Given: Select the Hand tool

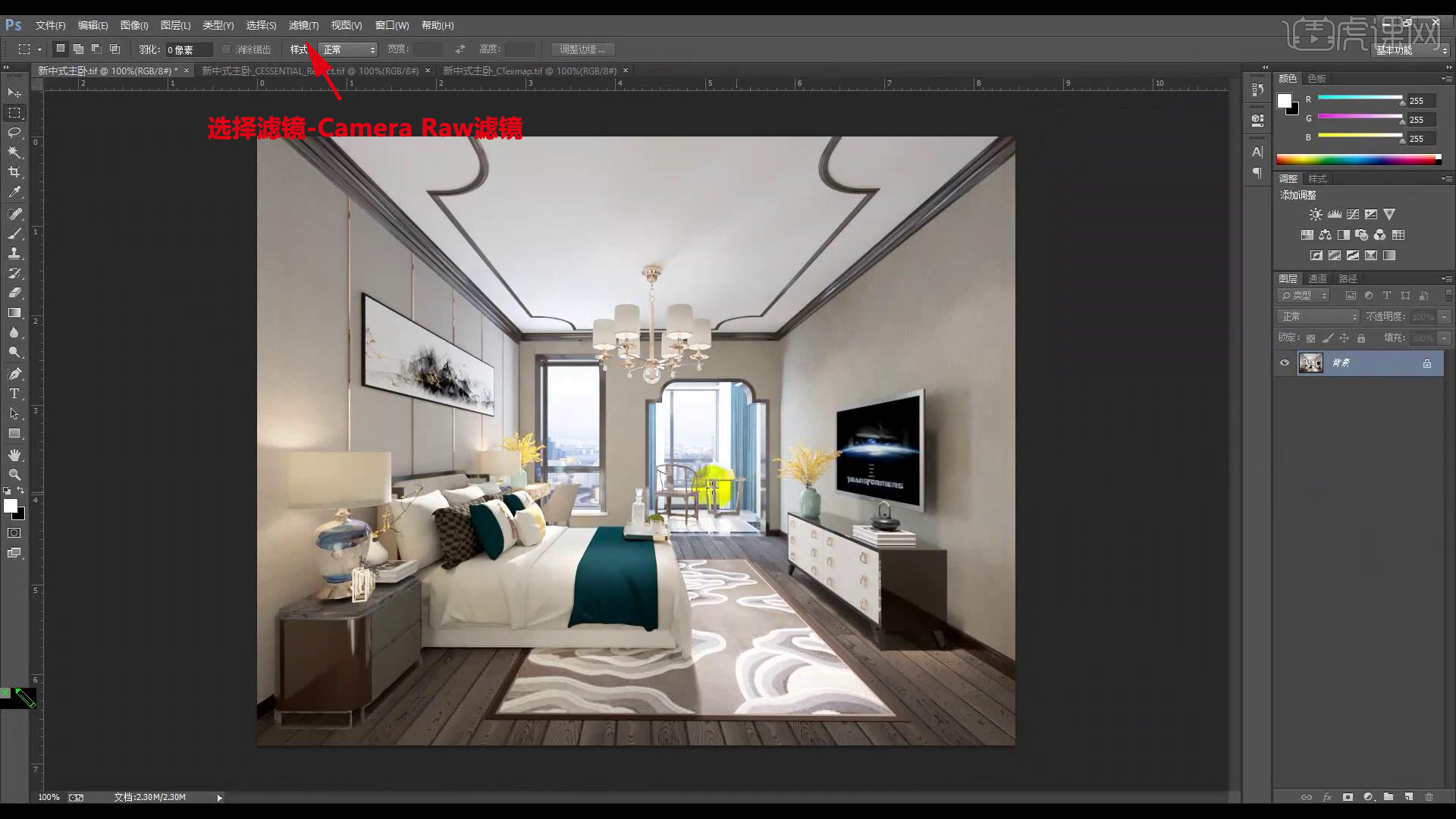Looking at the screenshot, I should [14, 454].
